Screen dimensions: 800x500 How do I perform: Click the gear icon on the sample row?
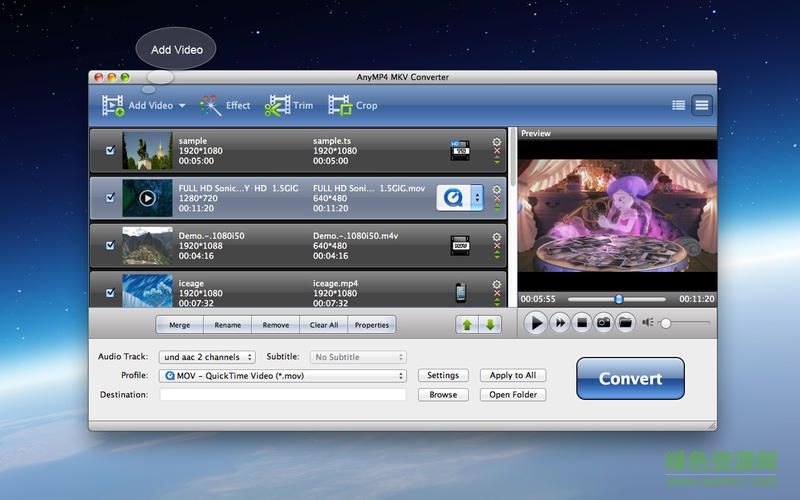[497, 142]
